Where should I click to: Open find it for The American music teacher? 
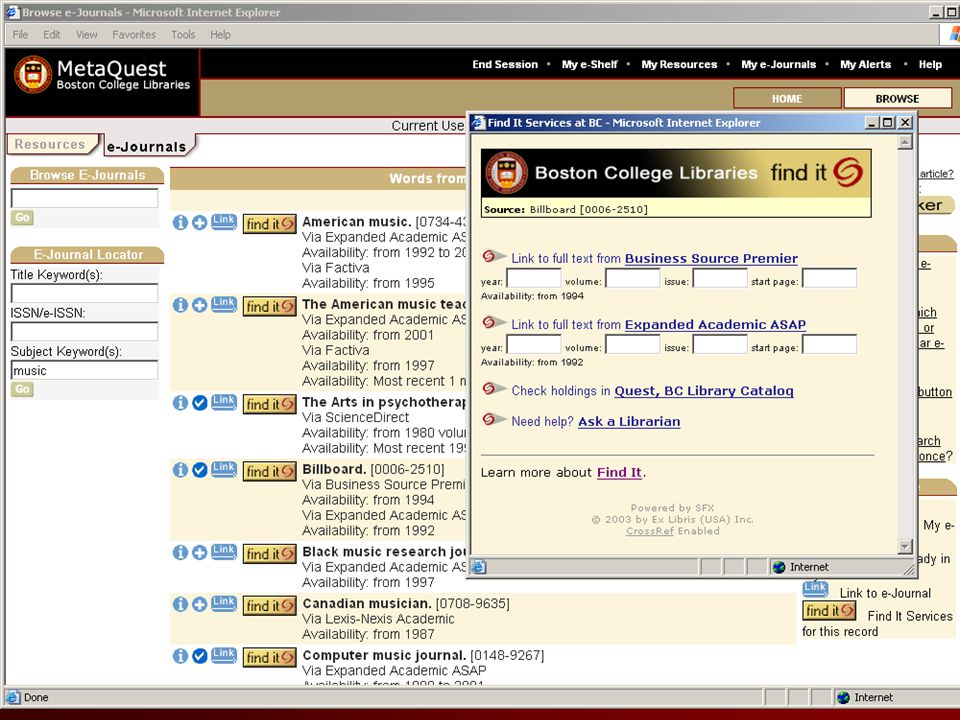(x=270, y=307)
